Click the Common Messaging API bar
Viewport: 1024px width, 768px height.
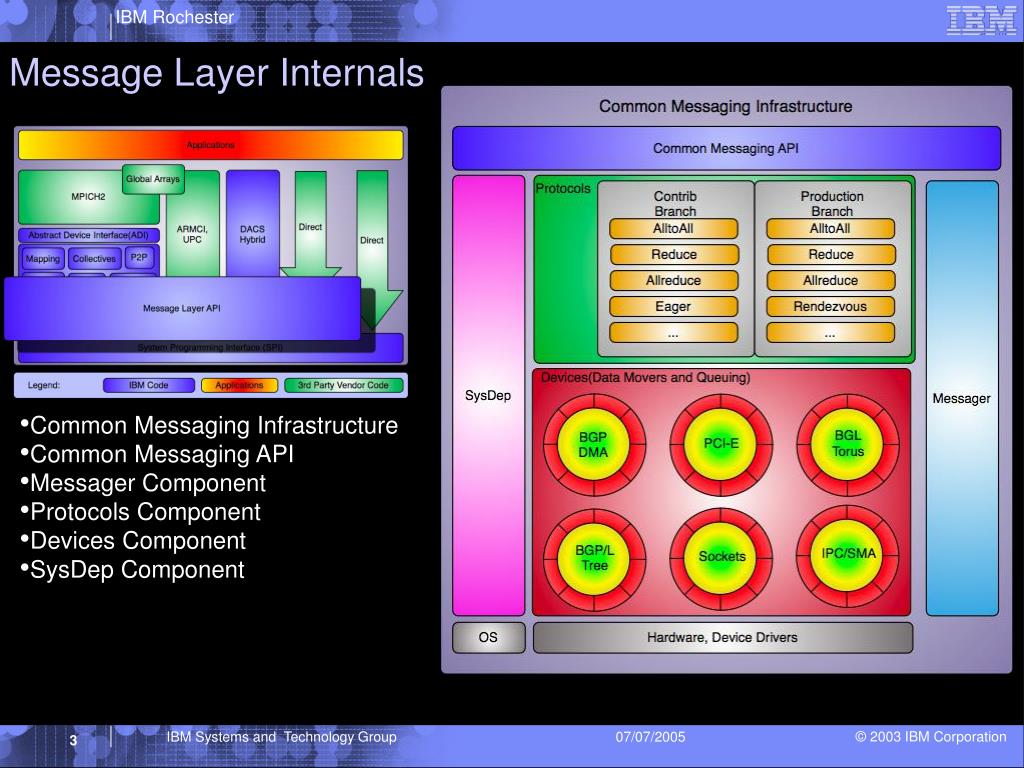tap(726, 148)
